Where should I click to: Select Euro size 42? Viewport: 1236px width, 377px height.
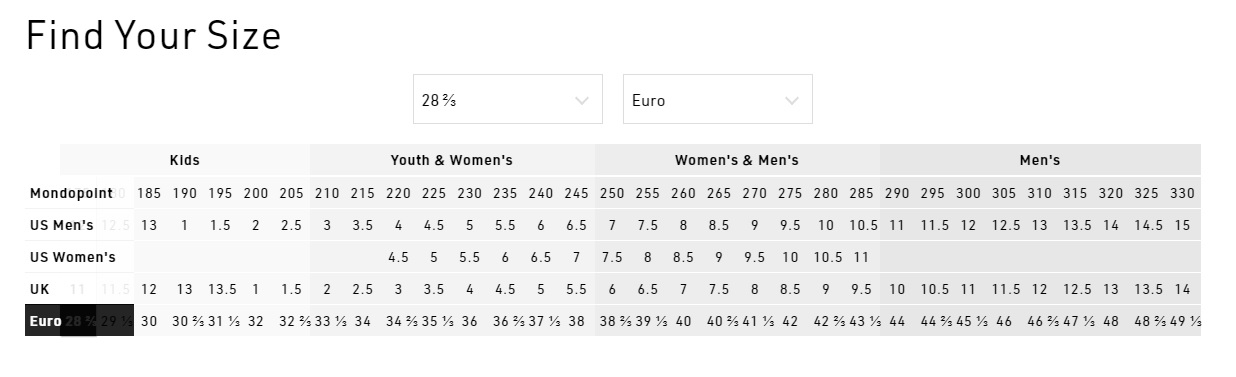coord(790,321)
